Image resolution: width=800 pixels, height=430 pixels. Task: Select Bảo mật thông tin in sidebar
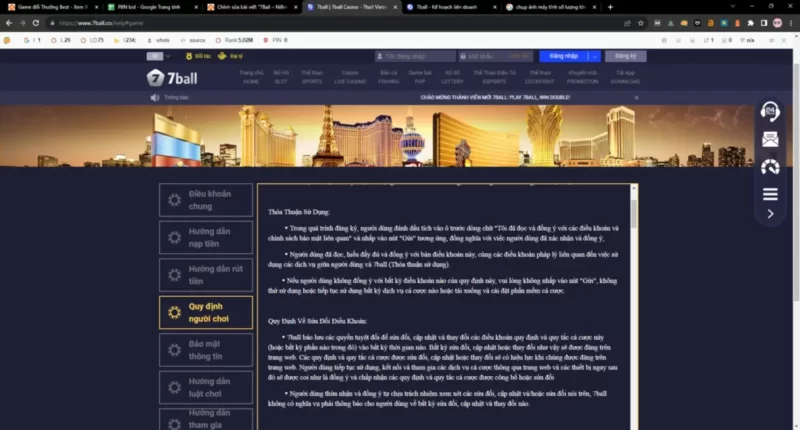[x=206, y=350]
